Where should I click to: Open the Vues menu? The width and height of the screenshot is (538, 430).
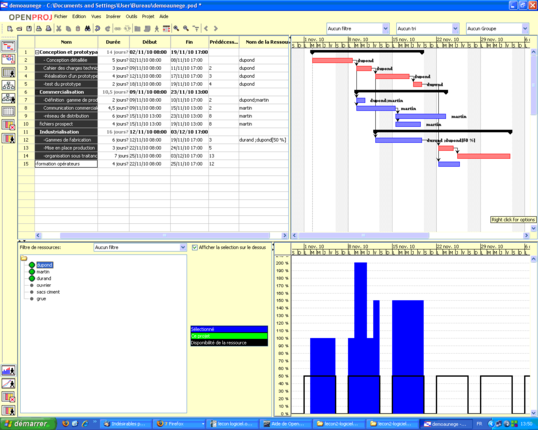pyautogui.click(x=96, y=16)
